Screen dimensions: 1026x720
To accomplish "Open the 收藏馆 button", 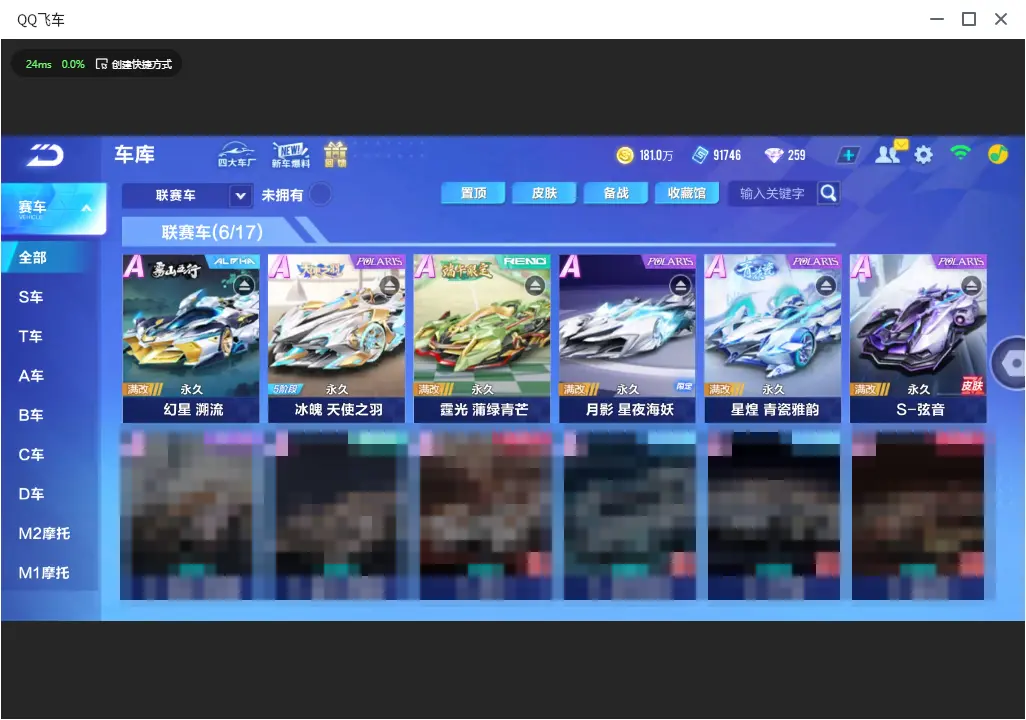I will 687,193.
